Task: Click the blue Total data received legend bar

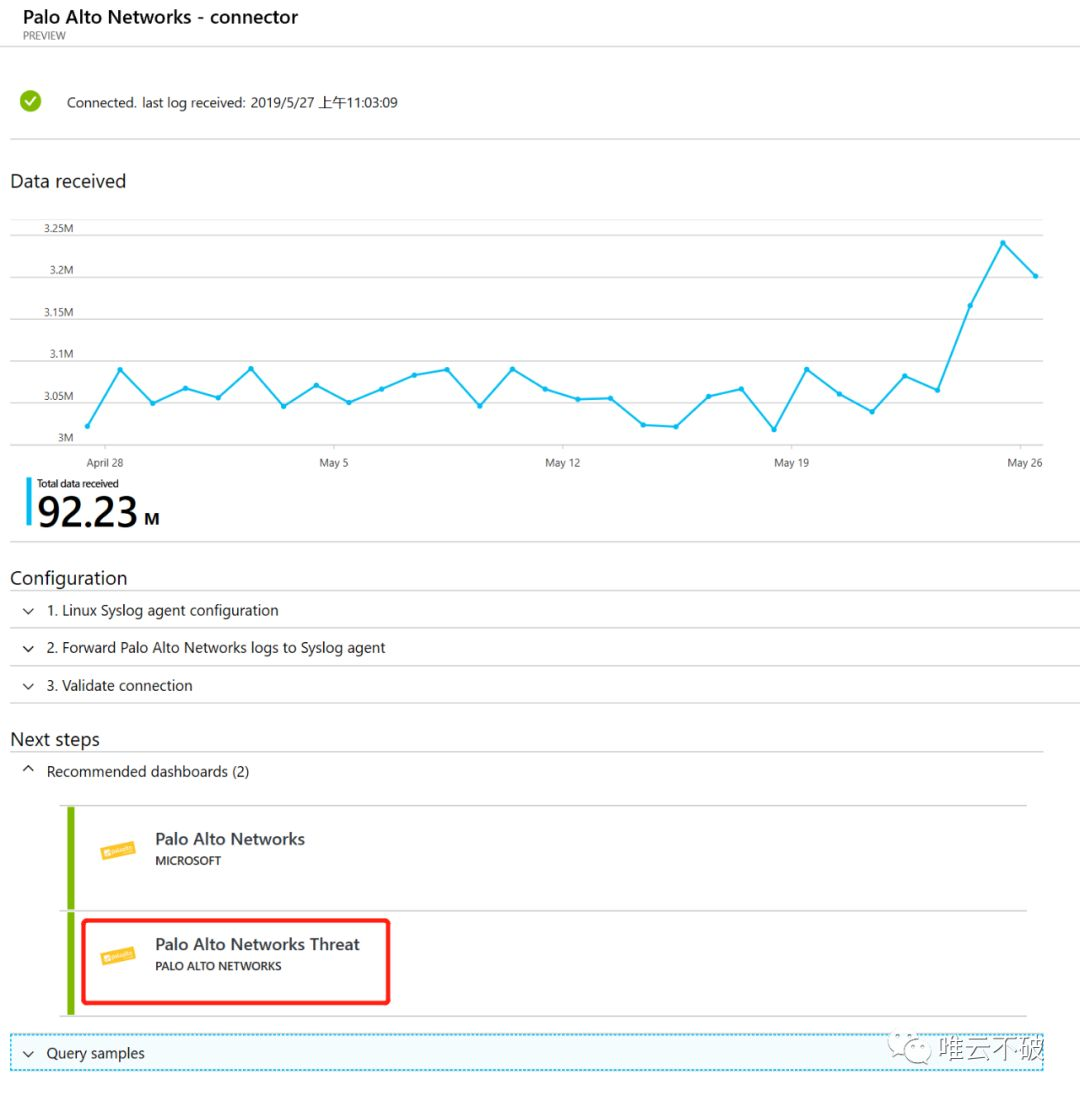Action: [x=29, y=501]
